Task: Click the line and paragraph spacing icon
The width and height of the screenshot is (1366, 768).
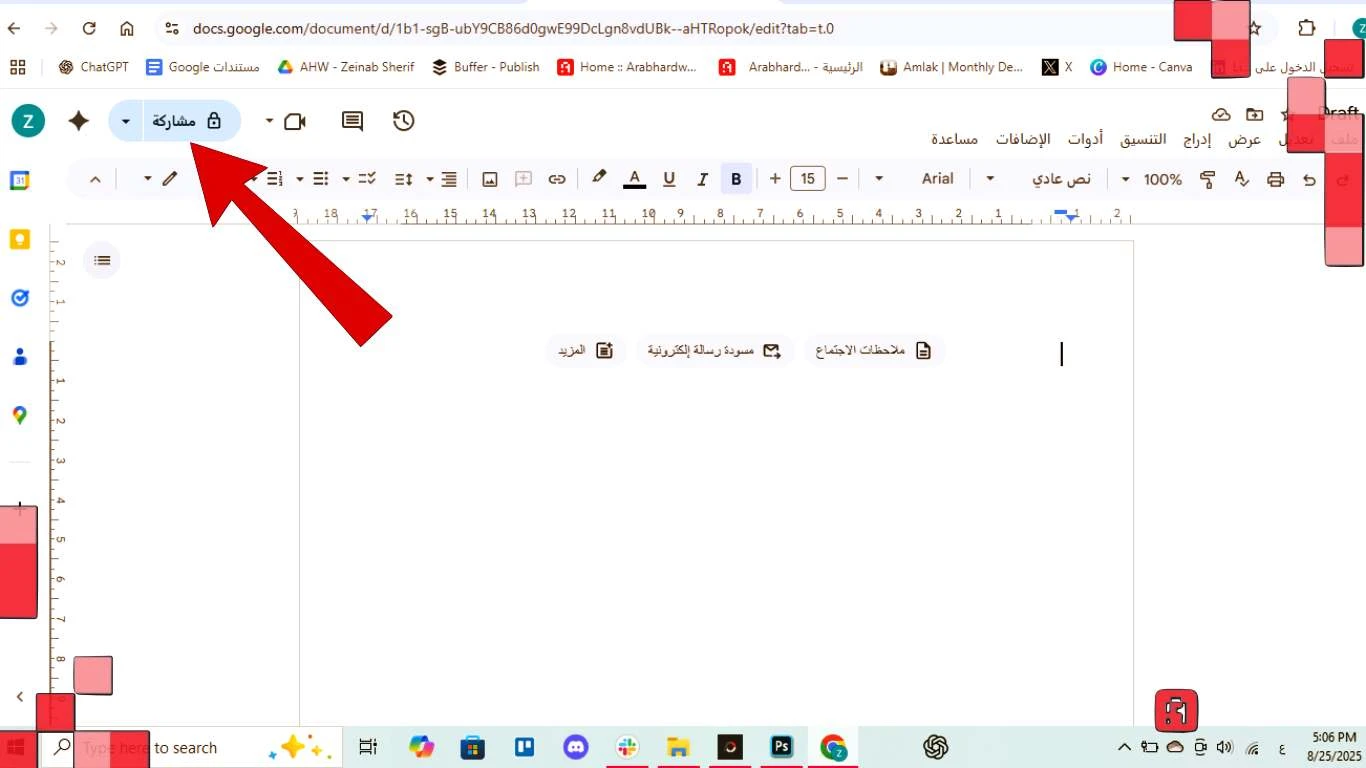Action: tap(404, 179)
